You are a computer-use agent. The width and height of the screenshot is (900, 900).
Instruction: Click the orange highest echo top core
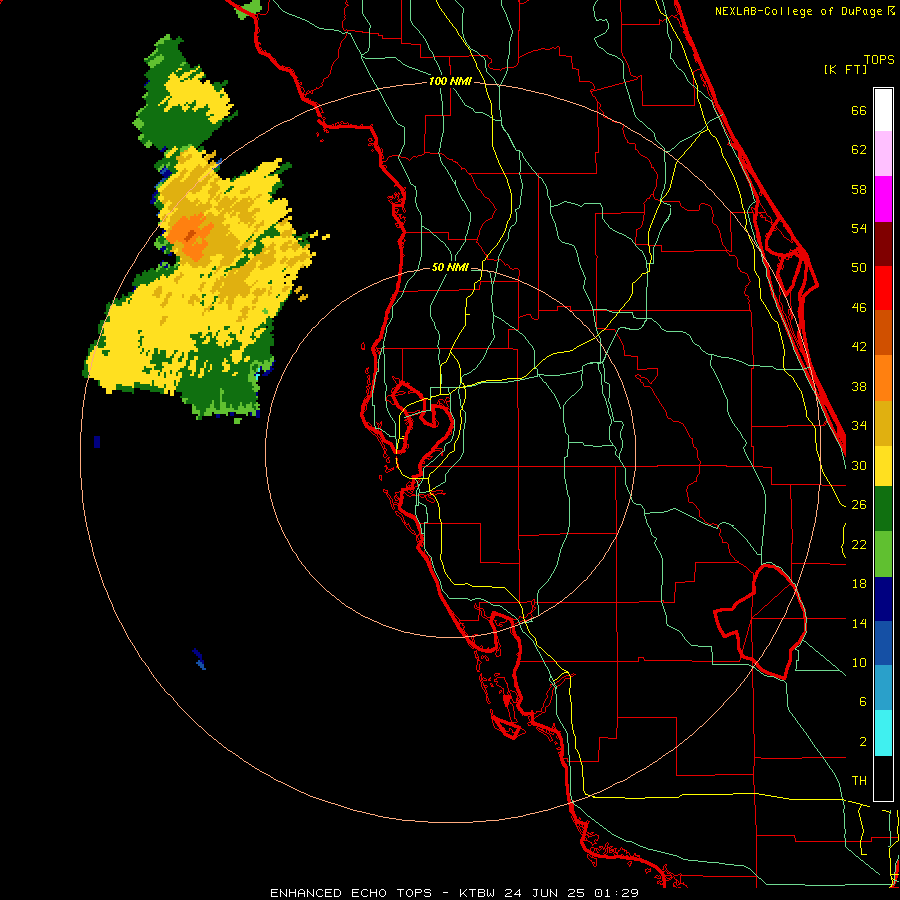[190, 235]
